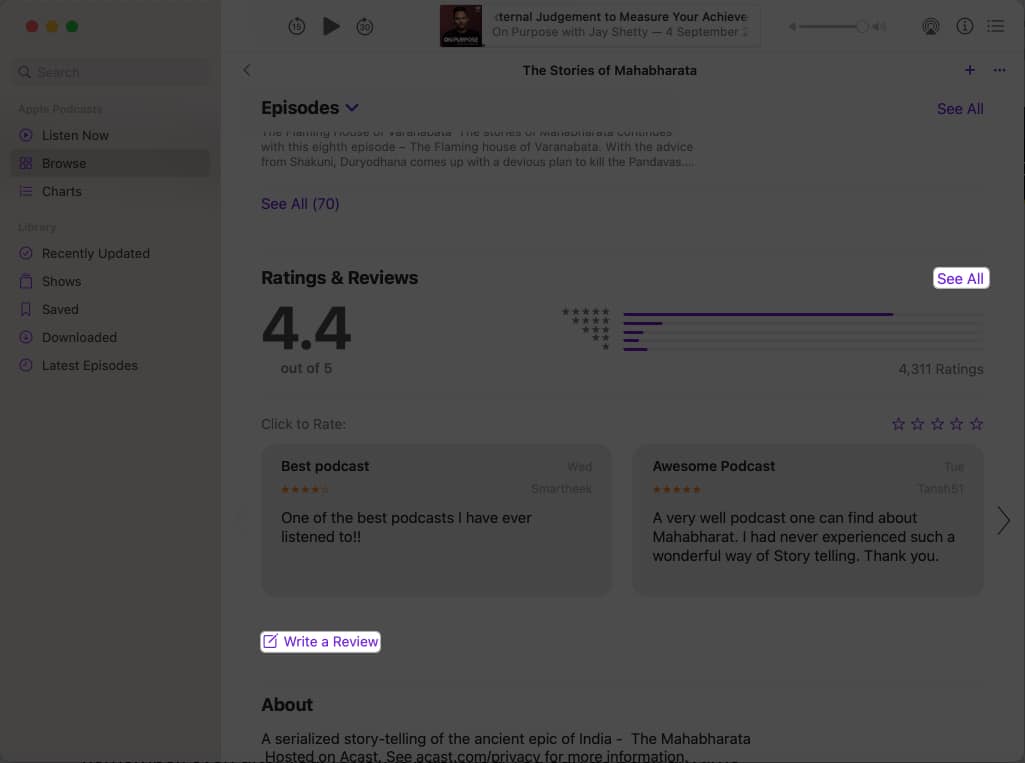
Task: Open Latest Episodes
Action: tap(110, 366)
